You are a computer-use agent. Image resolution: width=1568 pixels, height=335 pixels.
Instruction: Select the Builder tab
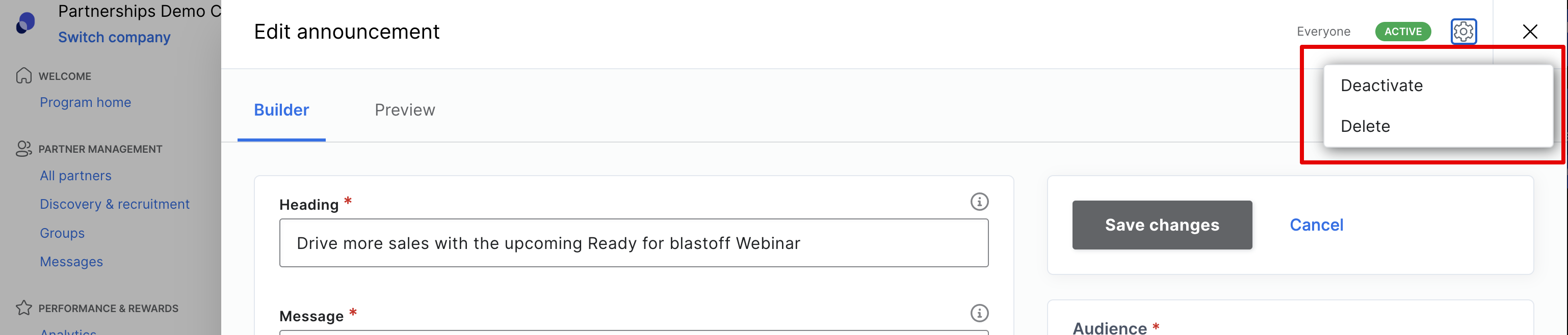pos(281,110)
